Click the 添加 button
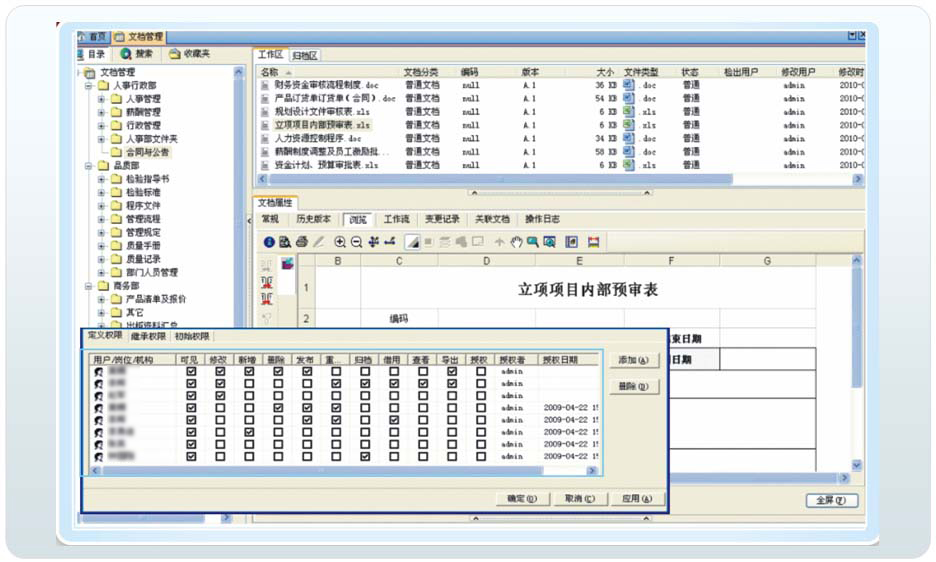The width and height of the screenshot is (936, 562). point(634,360)
